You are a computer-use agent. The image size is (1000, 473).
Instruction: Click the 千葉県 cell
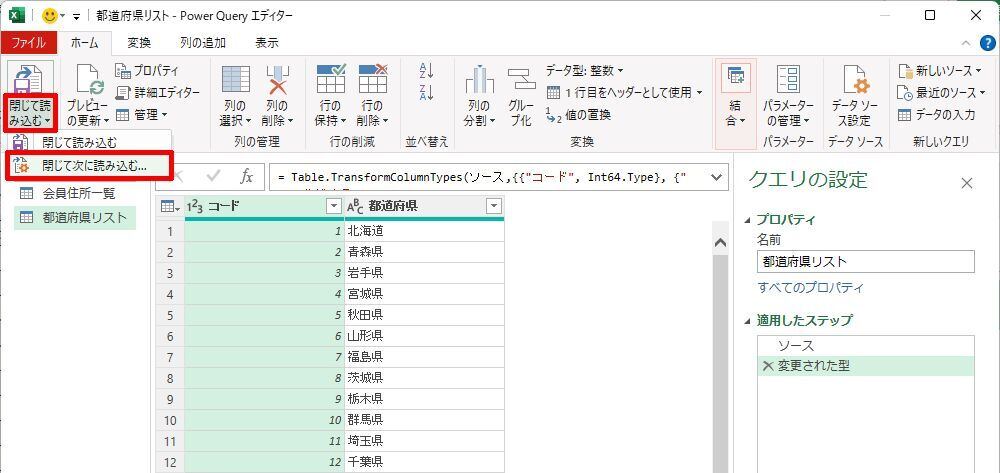point(424,462)
